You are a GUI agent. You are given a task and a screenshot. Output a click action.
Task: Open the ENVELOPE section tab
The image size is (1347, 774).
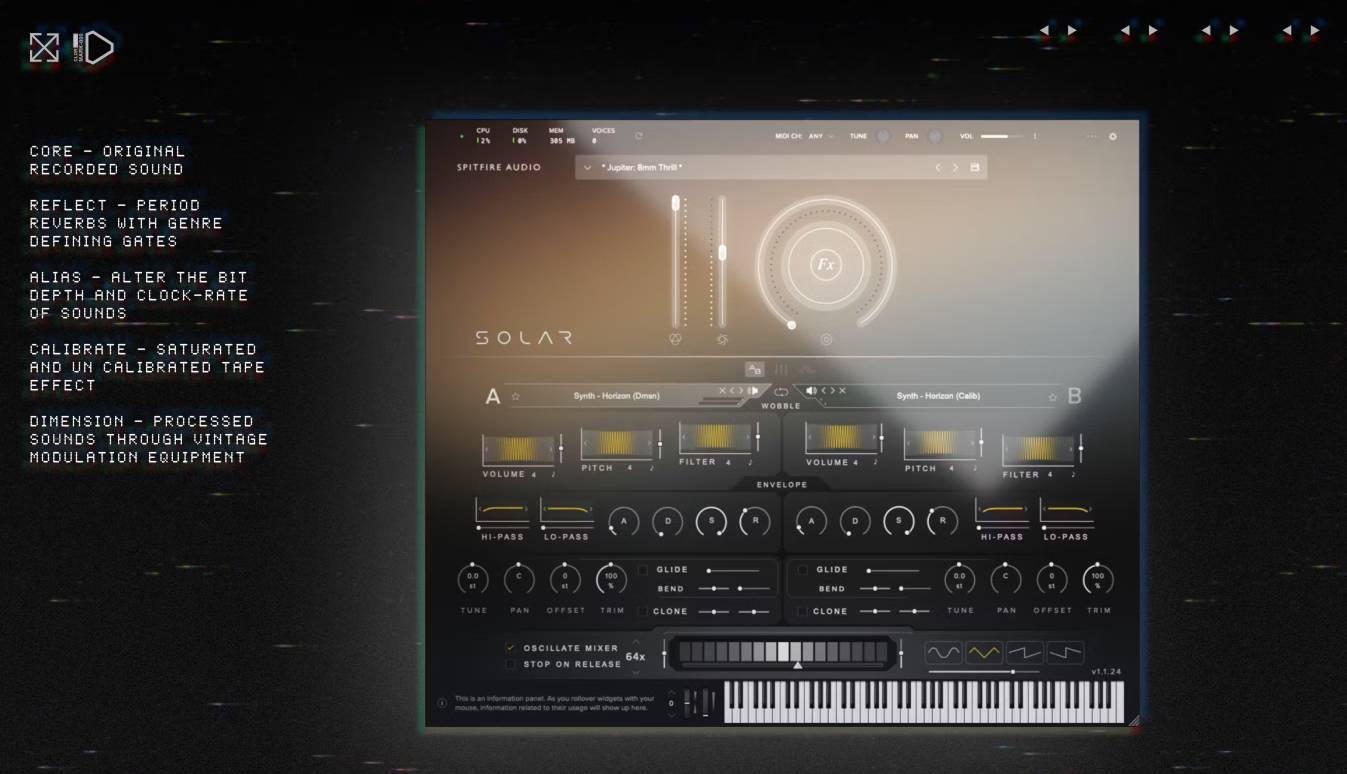[x=782, y=485]
